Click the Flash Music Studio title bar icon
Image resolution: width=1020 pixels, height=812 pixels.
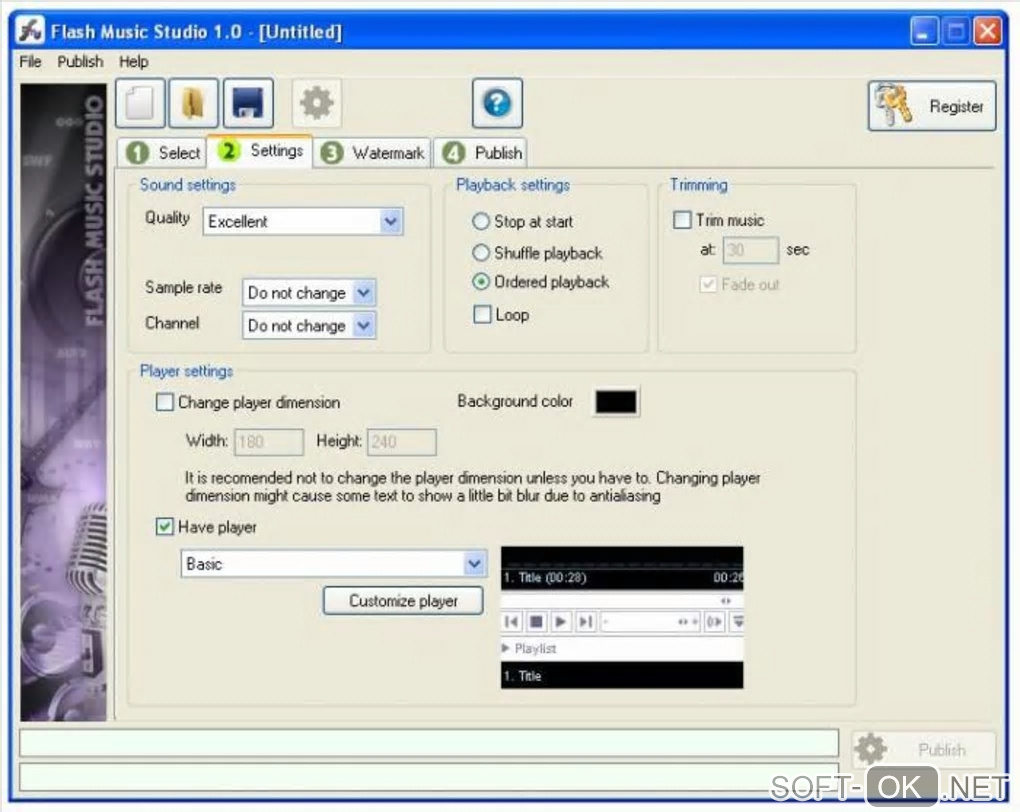(31, 30)
